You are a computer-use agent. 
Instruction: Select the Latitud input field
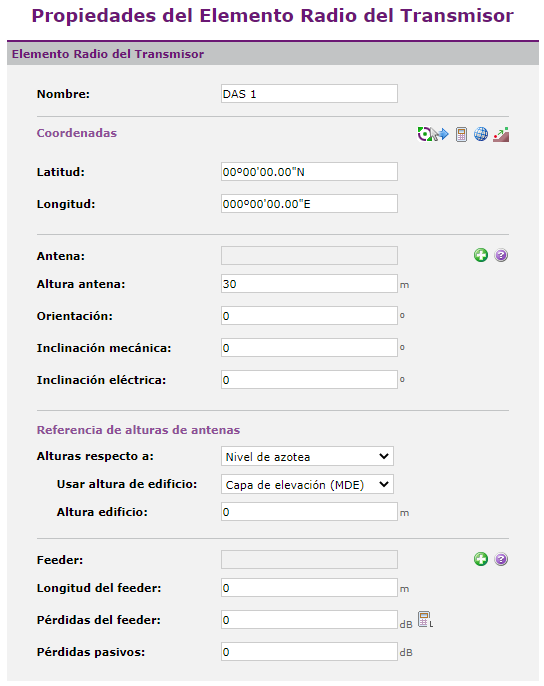click(x=309, y=172)
